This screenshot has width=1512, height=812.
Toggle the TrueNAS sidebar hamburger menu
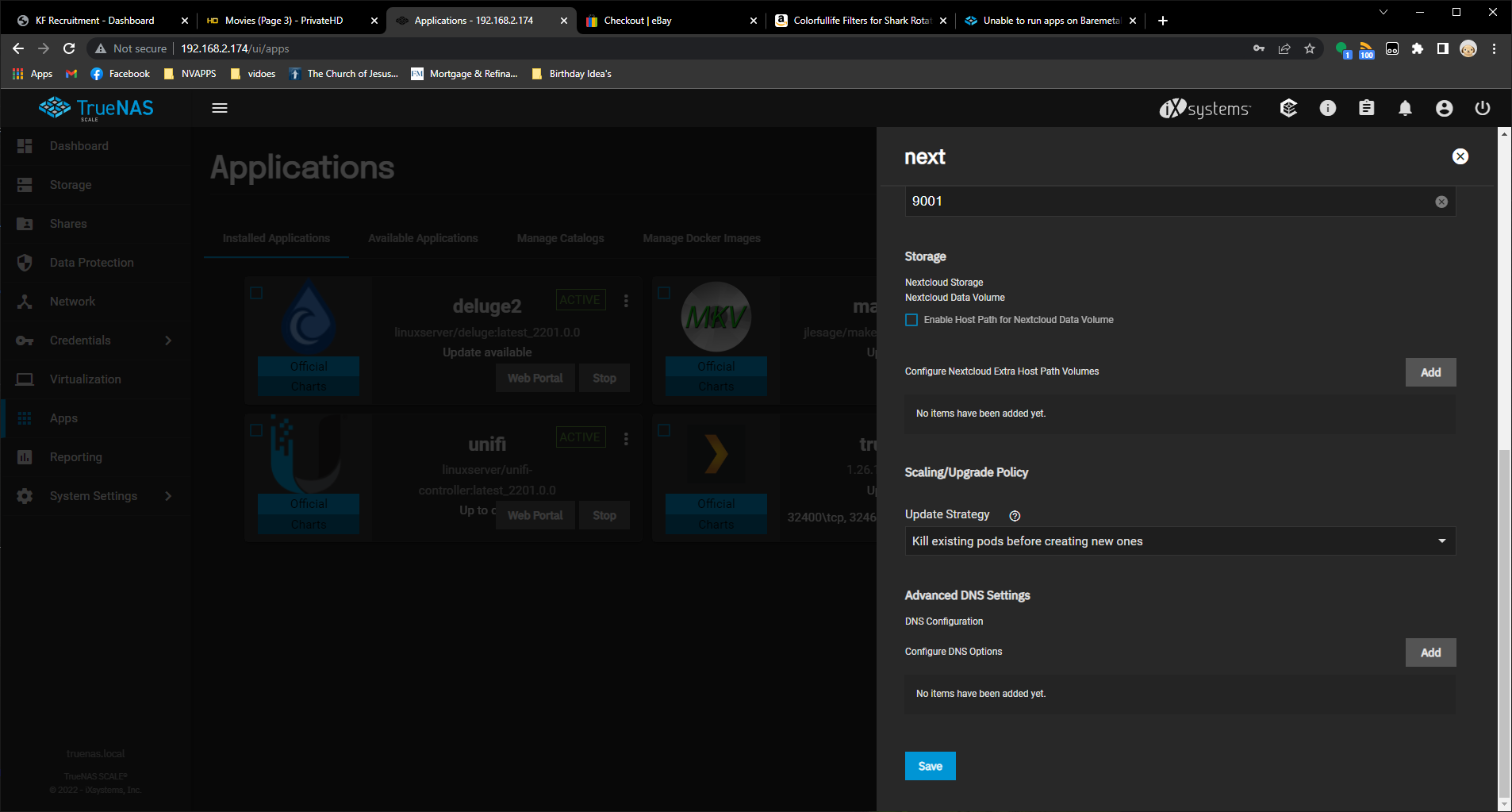click(220, 108)
